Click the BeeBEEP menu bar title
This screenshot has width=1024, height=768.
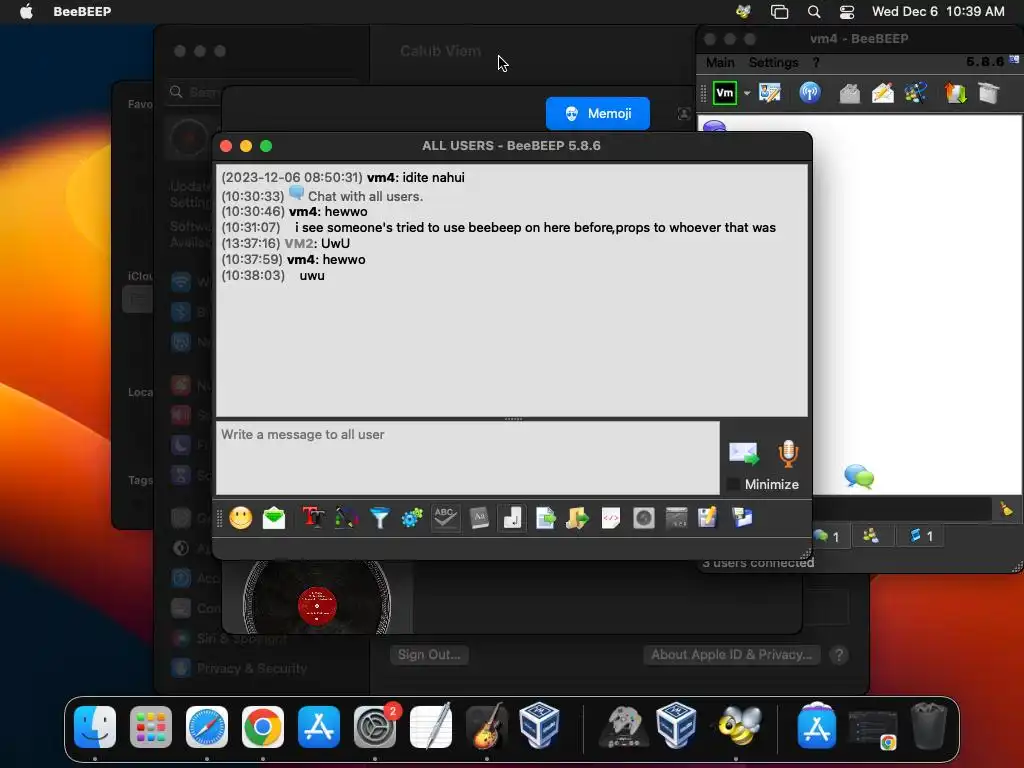click(x=82, y=11)
